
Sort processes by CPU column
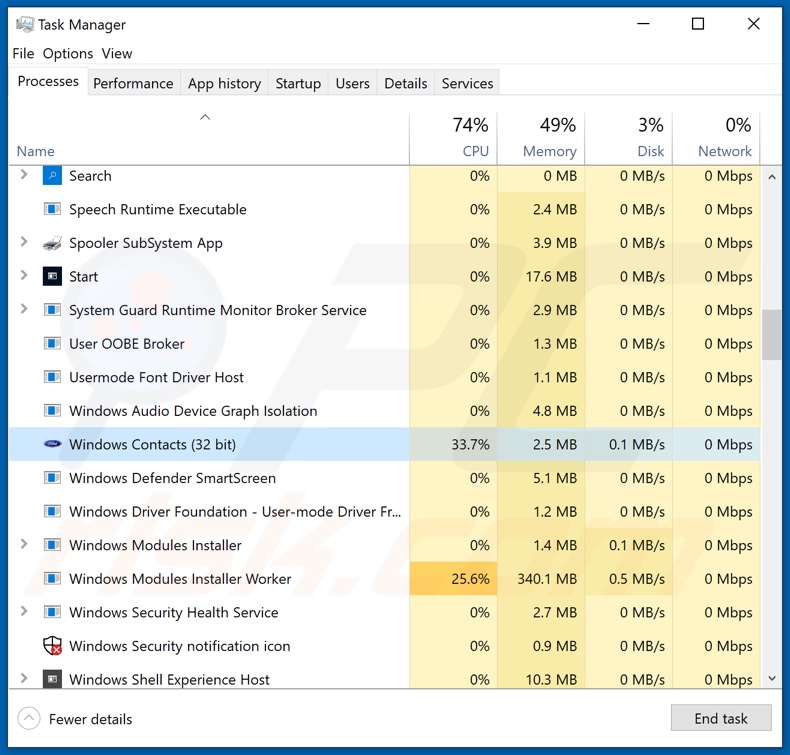tap(453, 138)
